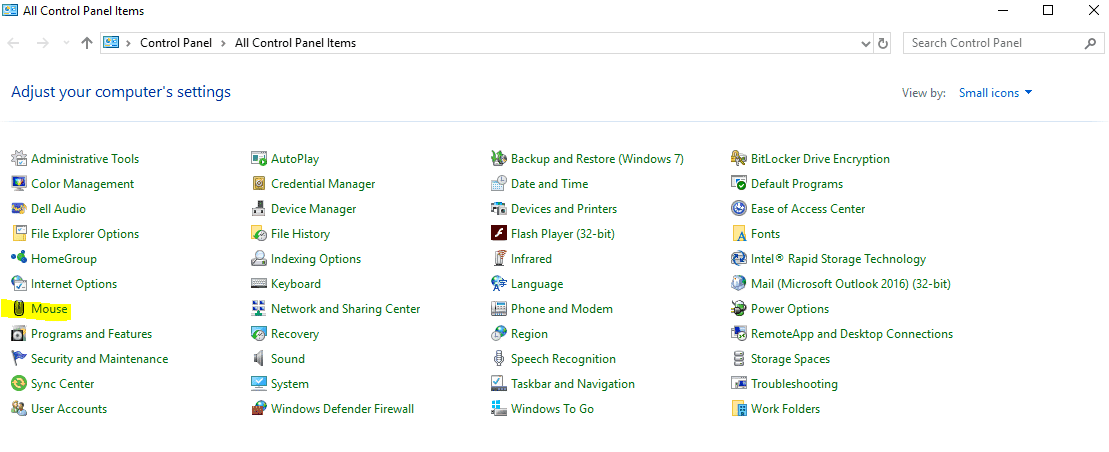The image size is (1109, 452).
Task: Open Work Folders link
Action: (785, 408)
